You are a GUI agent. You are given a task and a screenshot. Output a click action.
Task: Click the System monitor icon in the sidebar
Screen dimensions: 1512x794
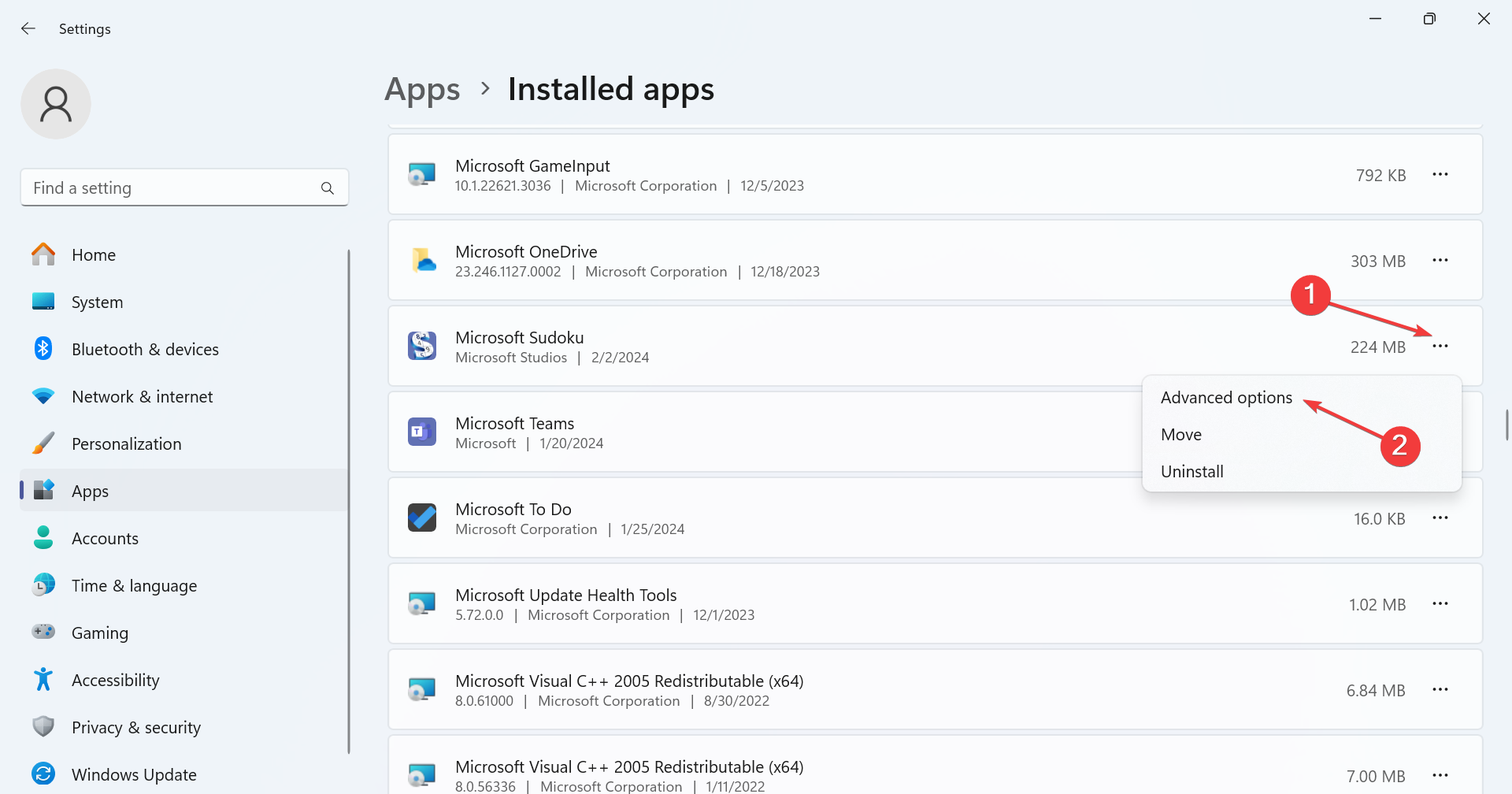click(43, 302)
